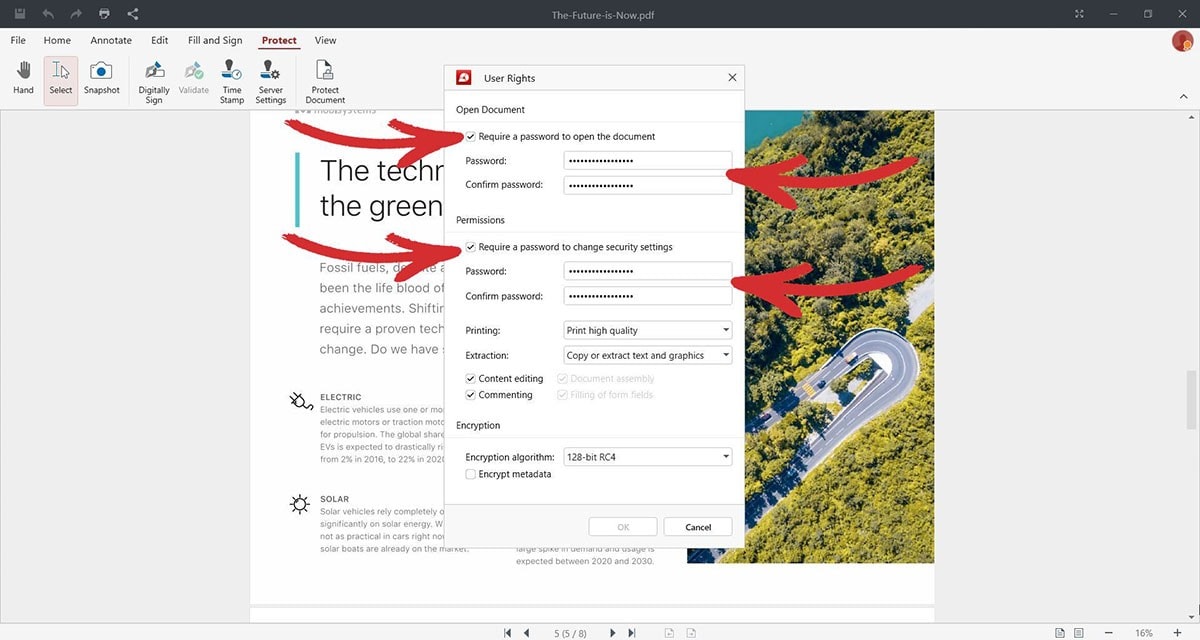This screenshot has height=640, width=1200.
Task: Click the OK button in User Rights dialog
Action: [x=622, y=526]
